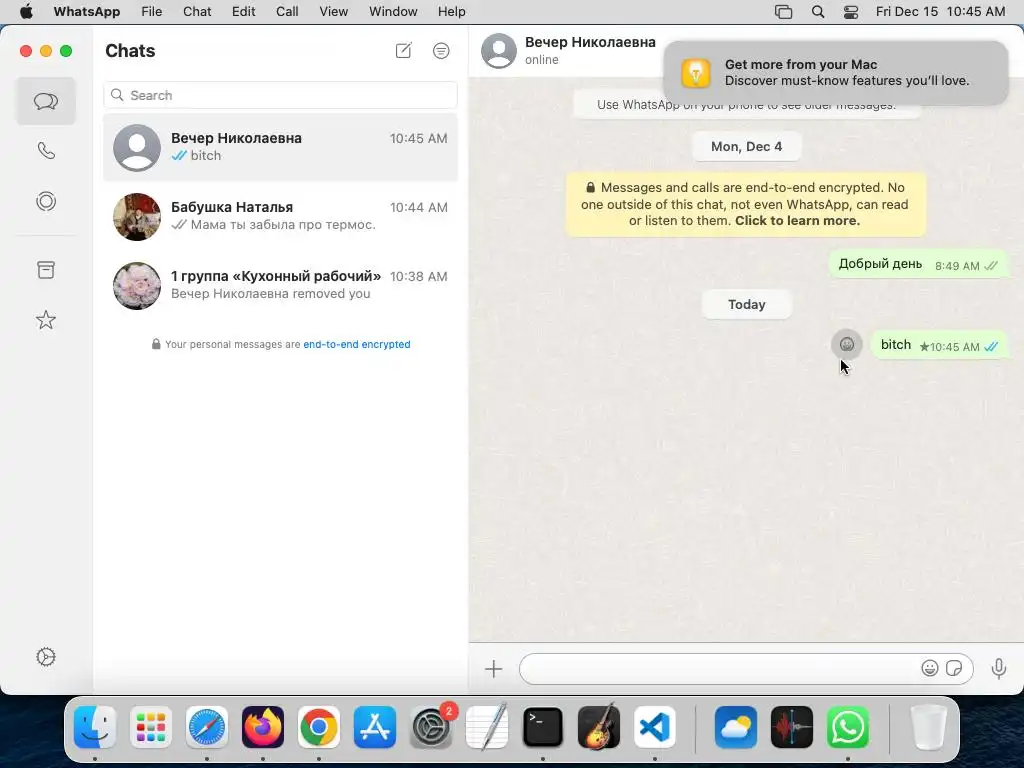Open the Calls tab in sidebar
Image resolution: width=1024 pixels, height=768 pixels.
point(46,151)
